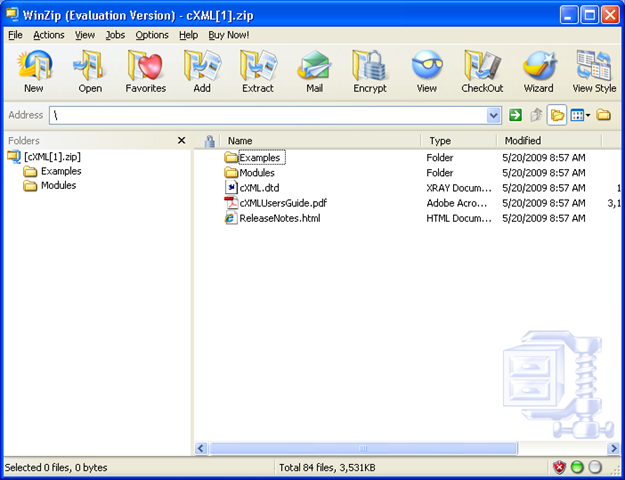The width and height of the screenshot is (625, 480).
Task: Click the New archive toolbar icon
Action: coord(34,71)
